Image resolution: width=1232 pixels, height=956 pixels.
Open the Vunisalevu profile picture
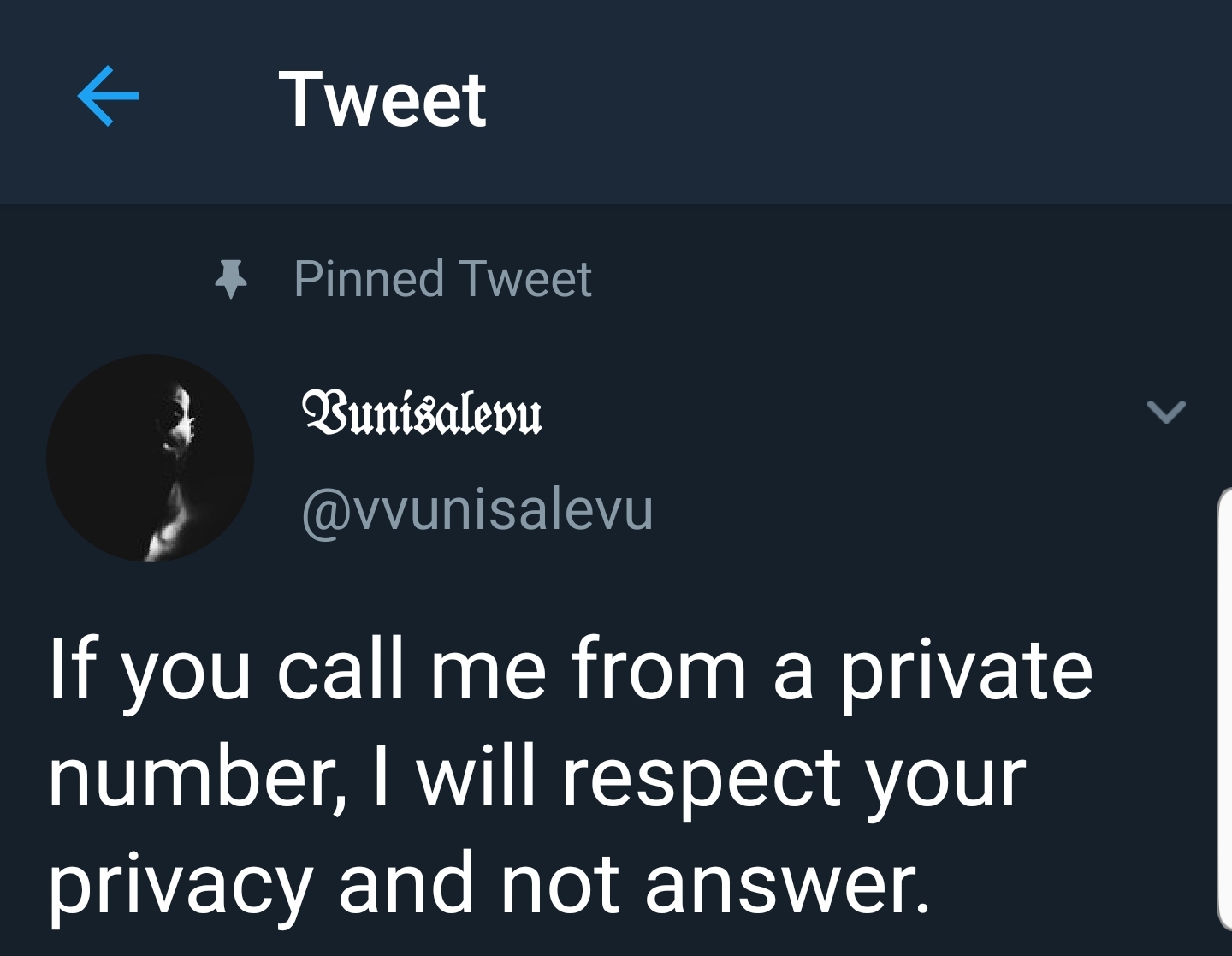[x=150, y=458]
